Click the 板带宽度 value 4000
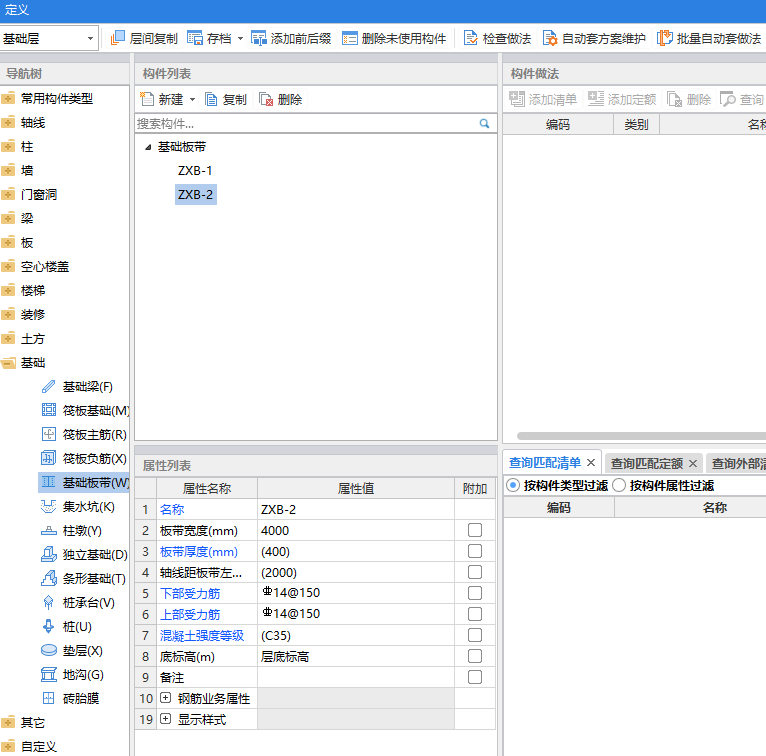 click(356, 530)
